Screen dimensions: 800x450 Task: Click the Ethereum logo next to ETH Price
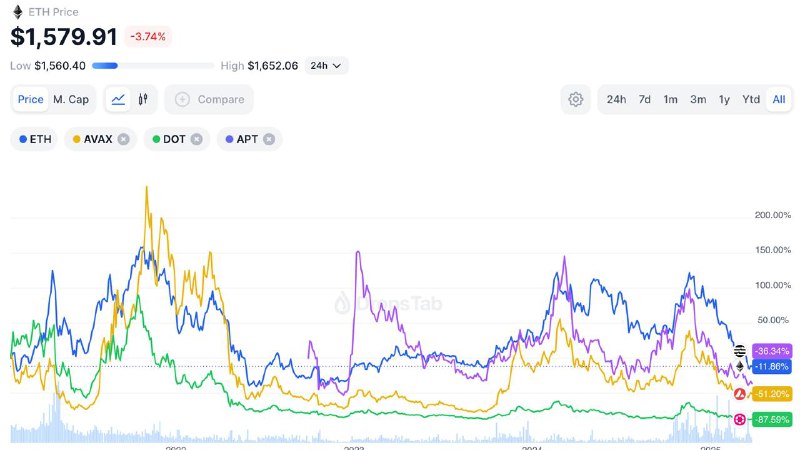coord(18,12)
